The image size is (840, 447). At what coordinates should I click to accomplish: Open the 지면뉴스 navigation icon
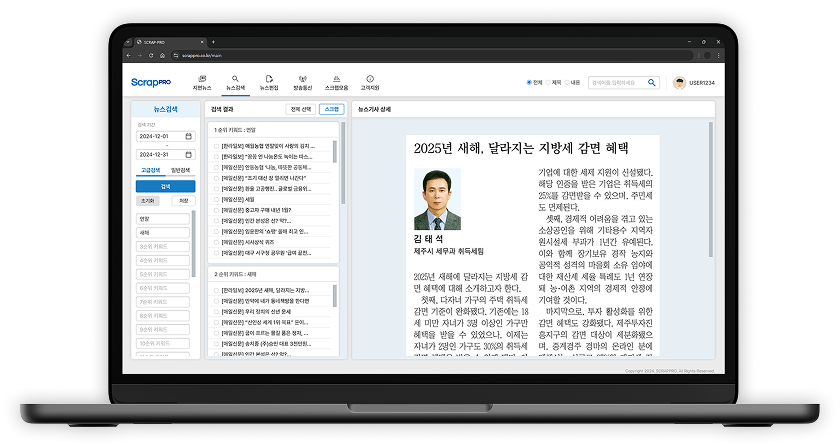200,80
